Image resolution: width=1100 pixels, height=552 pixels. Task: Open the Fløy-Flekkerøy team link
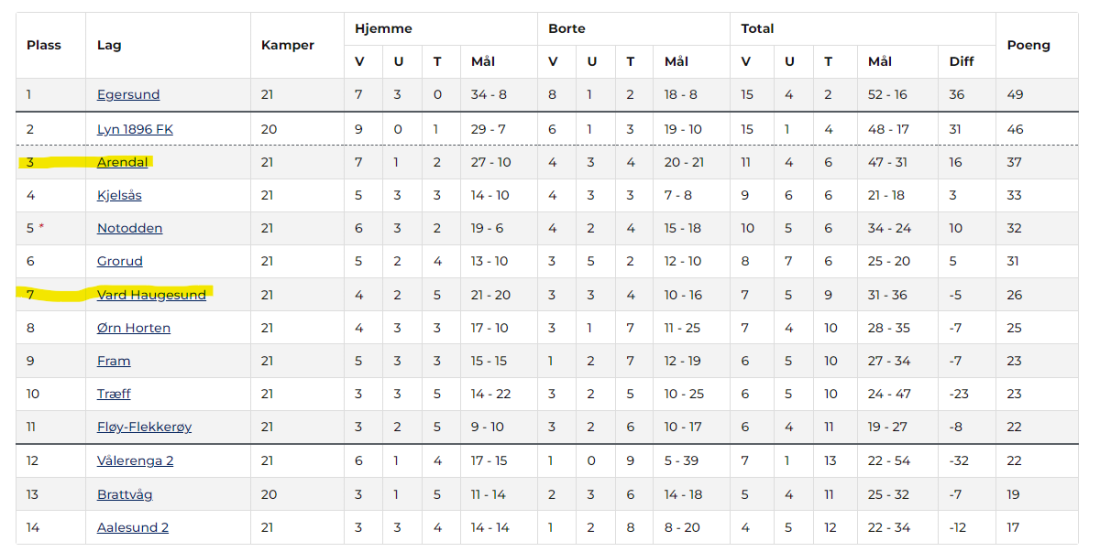point(144,427)
